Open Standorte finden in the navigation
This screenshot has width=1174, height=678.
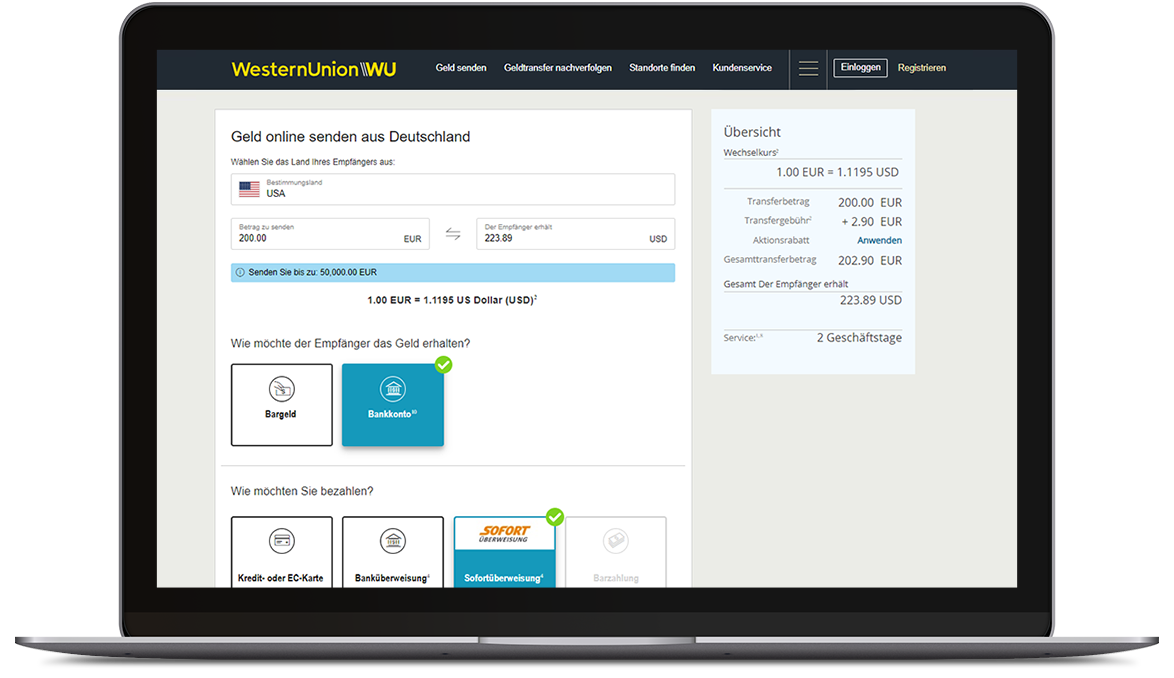(662, 68)
